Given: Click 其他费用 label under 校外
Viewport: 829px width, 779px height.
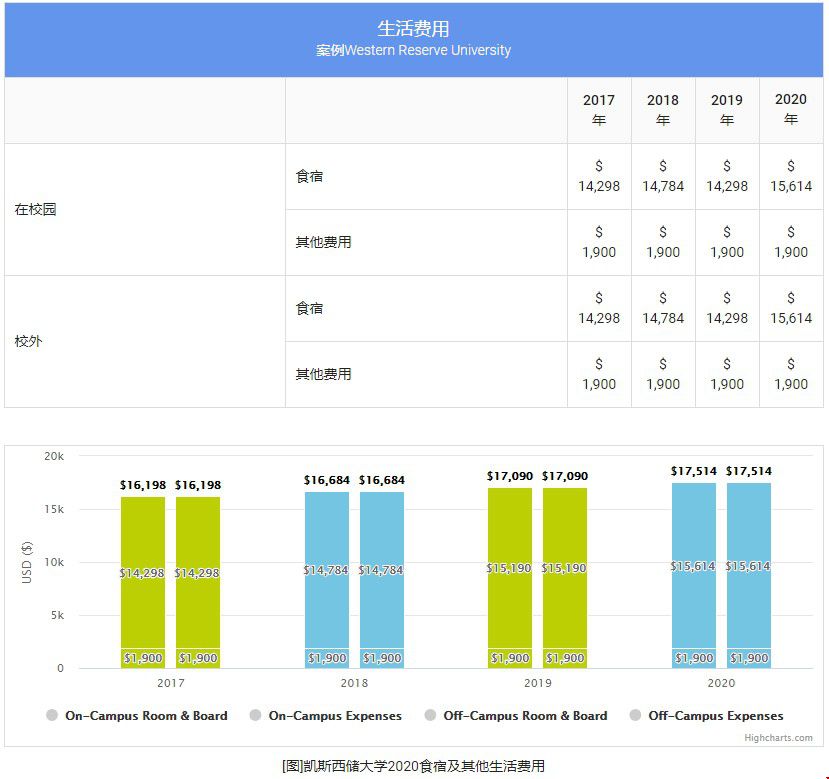Looking at the screenshot, I should click(324, 374).
